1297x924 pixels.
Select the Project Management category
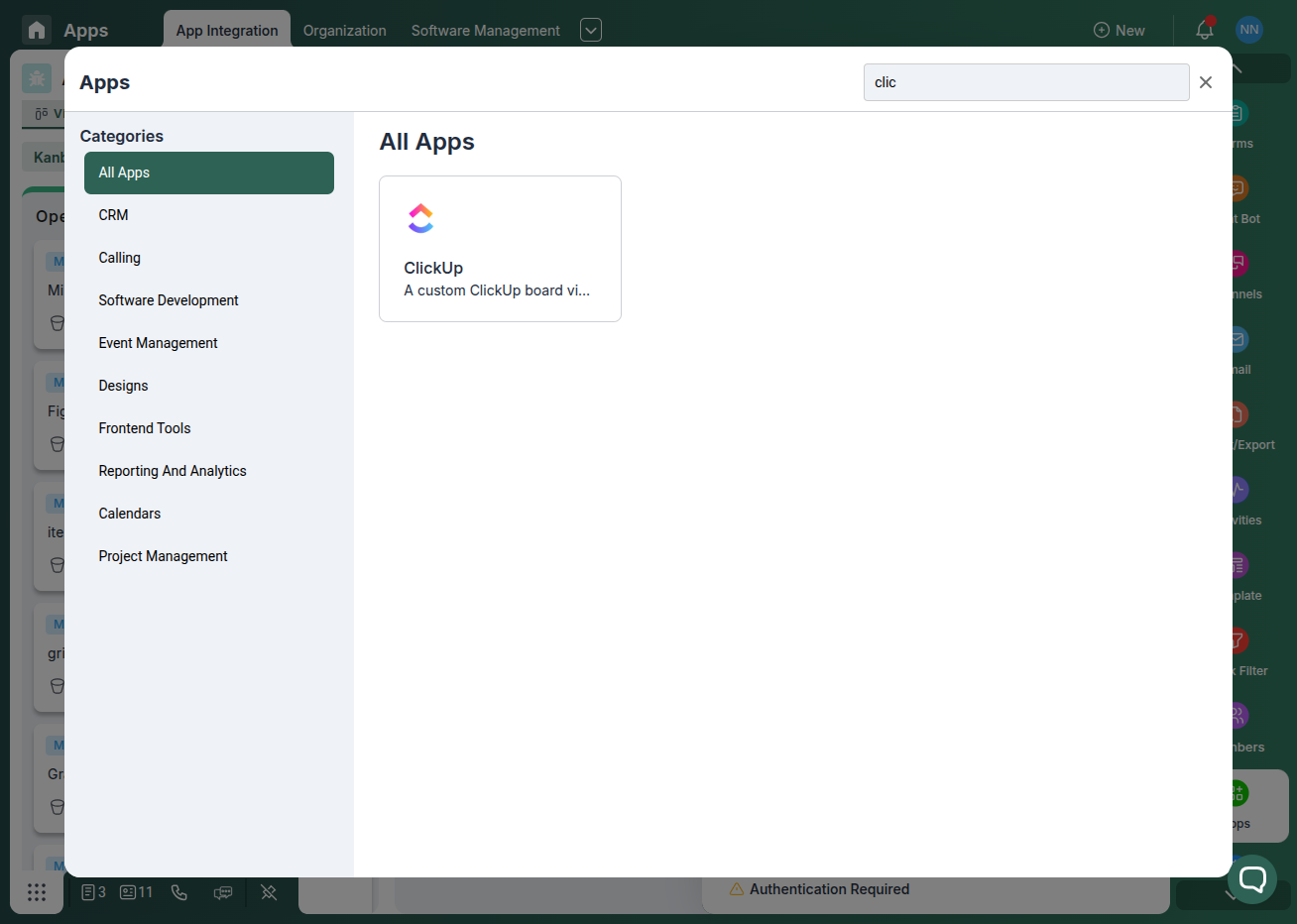click(x=163, y=556)
